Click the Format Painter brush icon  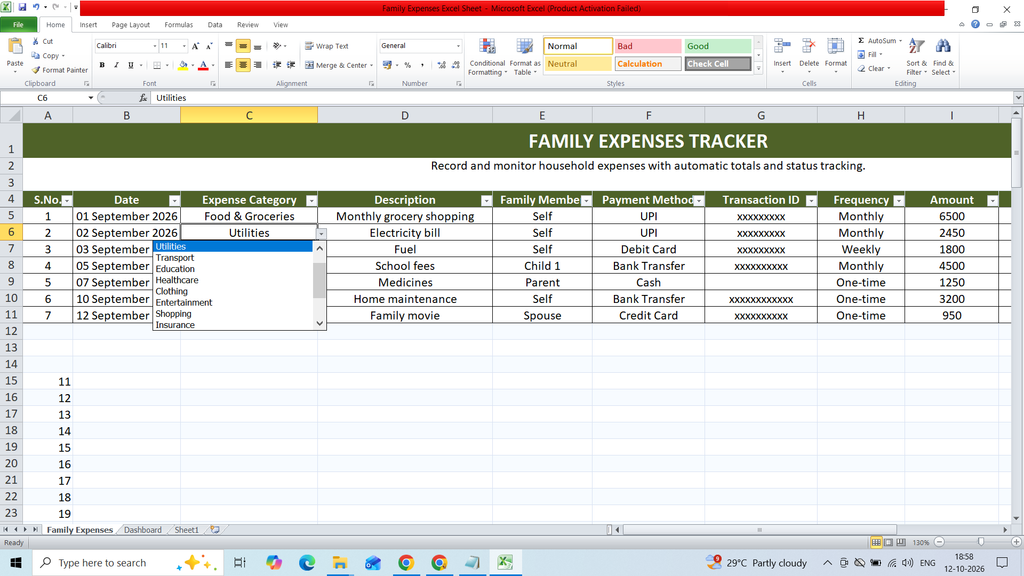36,70
